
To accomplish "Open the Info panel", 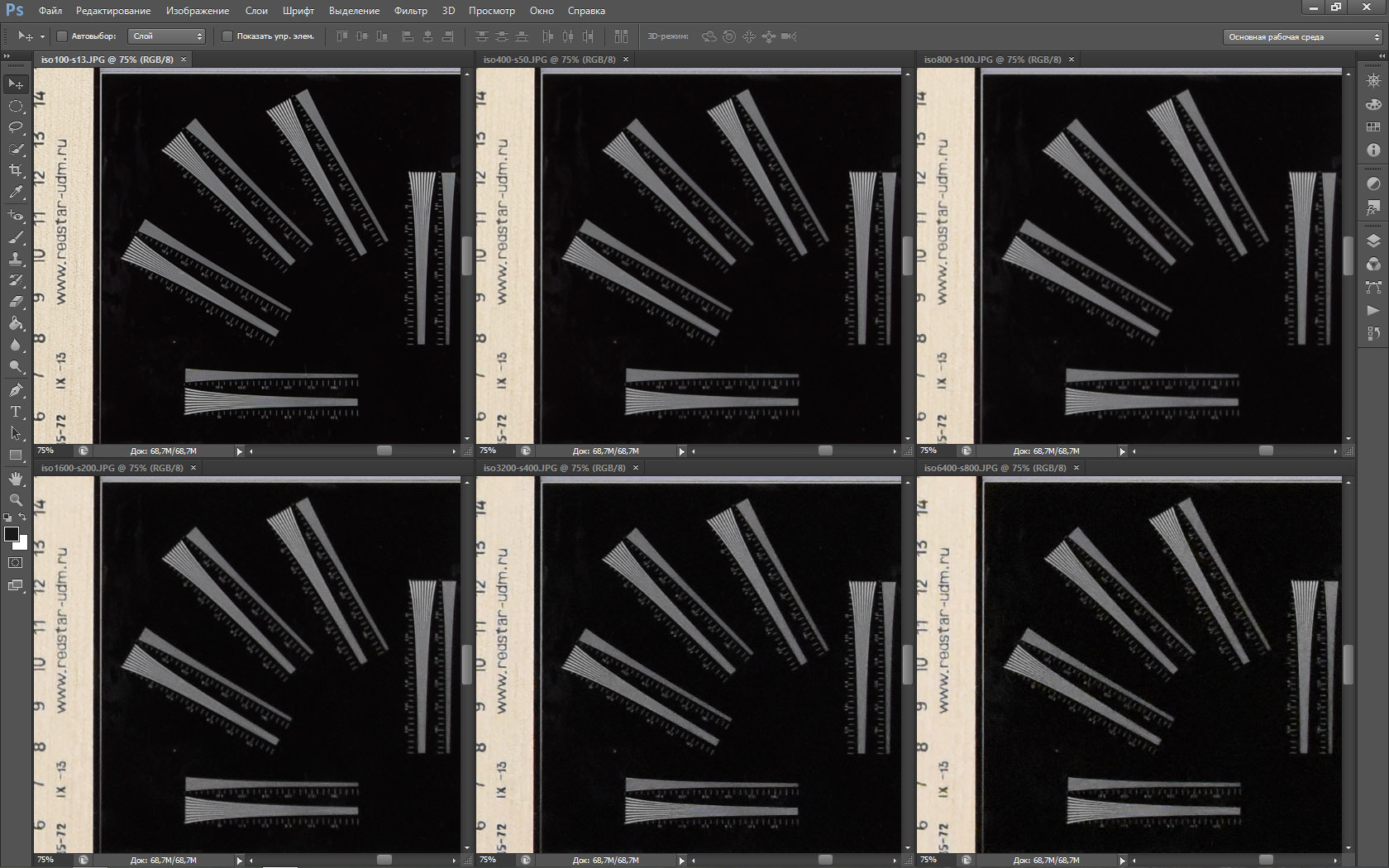I will pos(1373,150).
